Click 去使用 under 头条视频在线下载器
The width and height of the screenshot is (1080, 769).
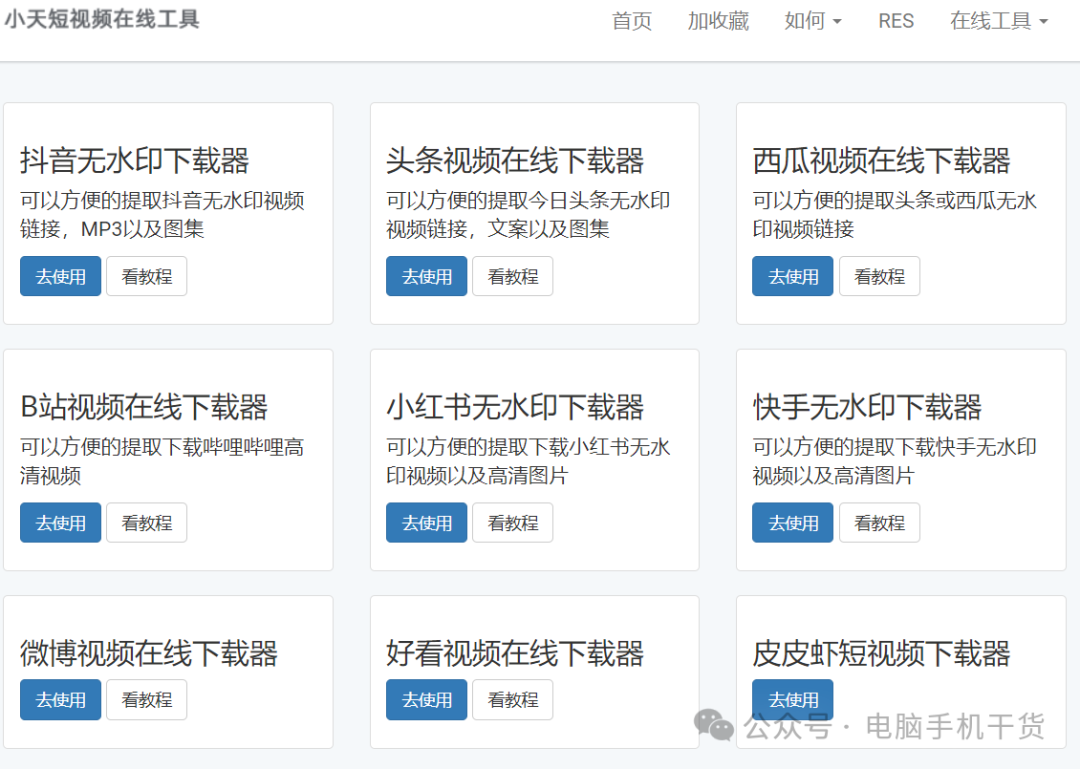pyautogui.click(x=426, y=276)
